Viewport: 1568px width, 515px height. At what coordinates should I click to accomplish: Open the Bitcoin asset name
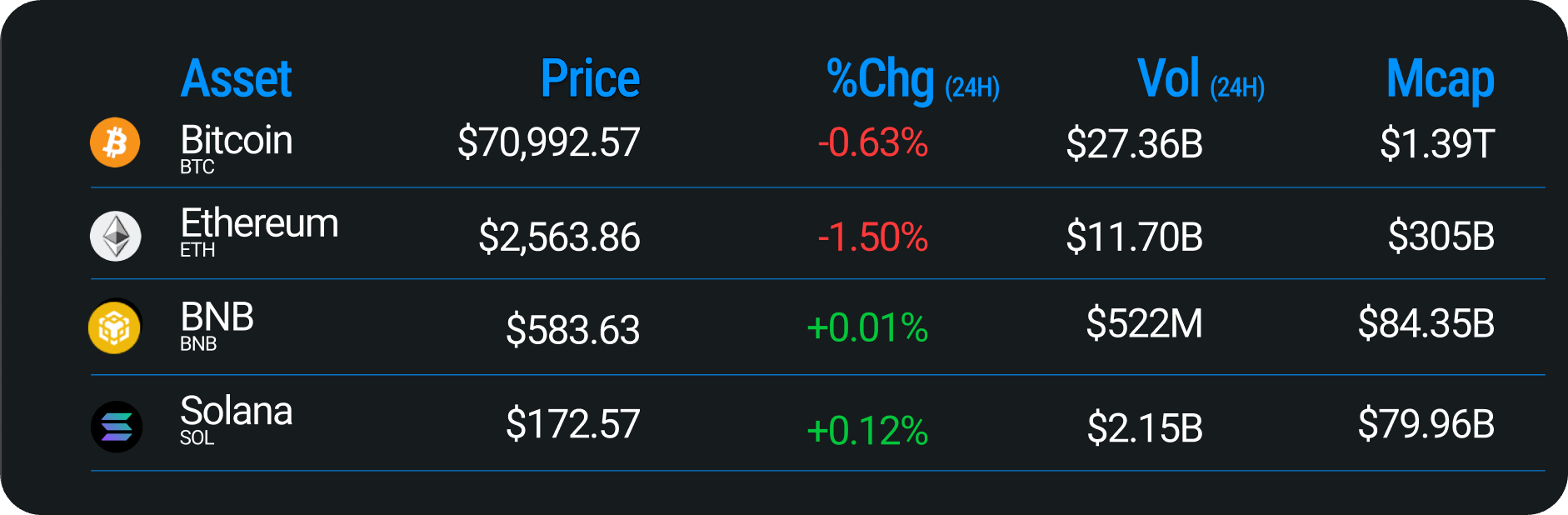pyautogui.click(x=236, y=141)
